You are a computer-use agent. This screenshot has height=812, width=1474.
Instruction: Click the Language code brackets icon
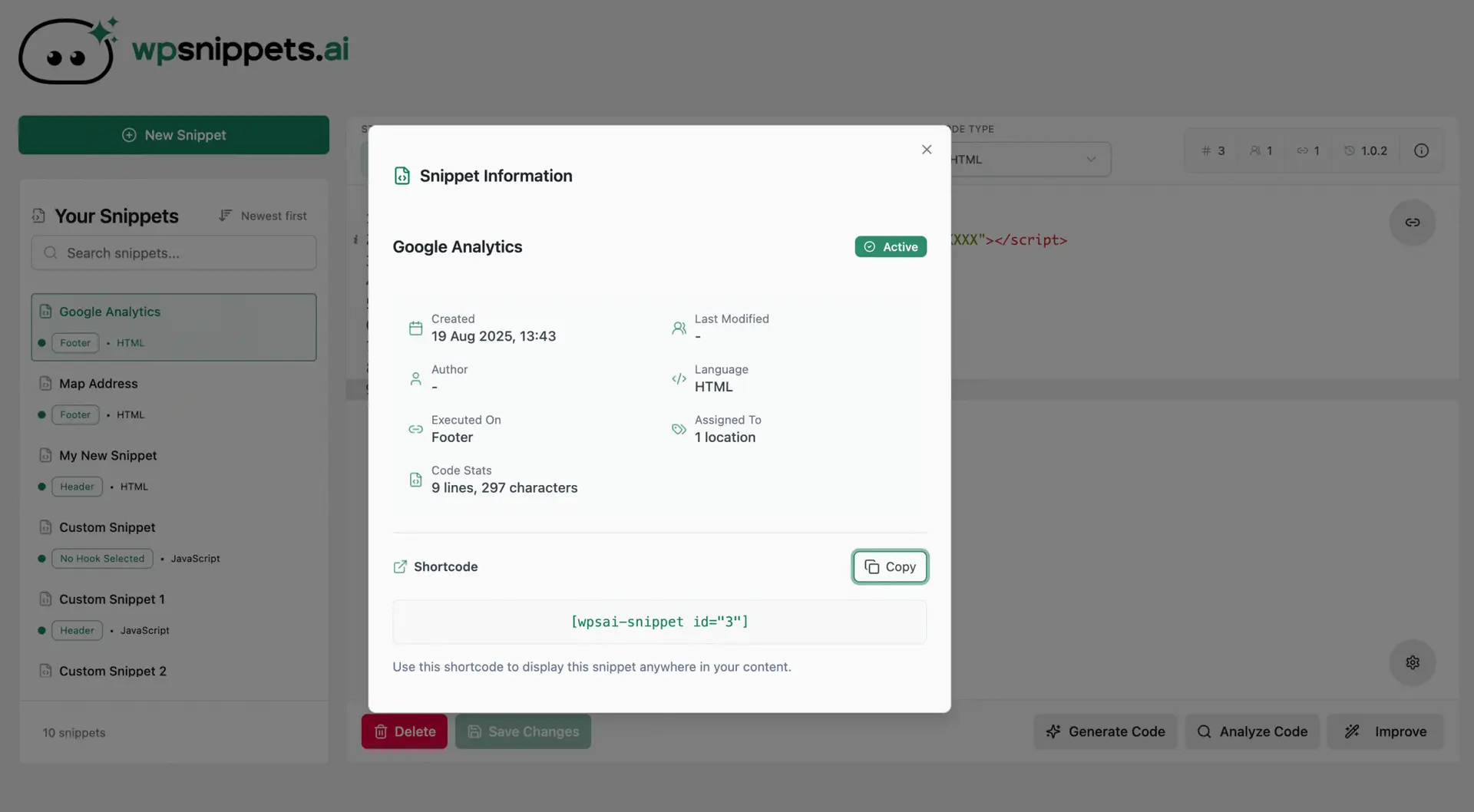(x=679, y=378)
